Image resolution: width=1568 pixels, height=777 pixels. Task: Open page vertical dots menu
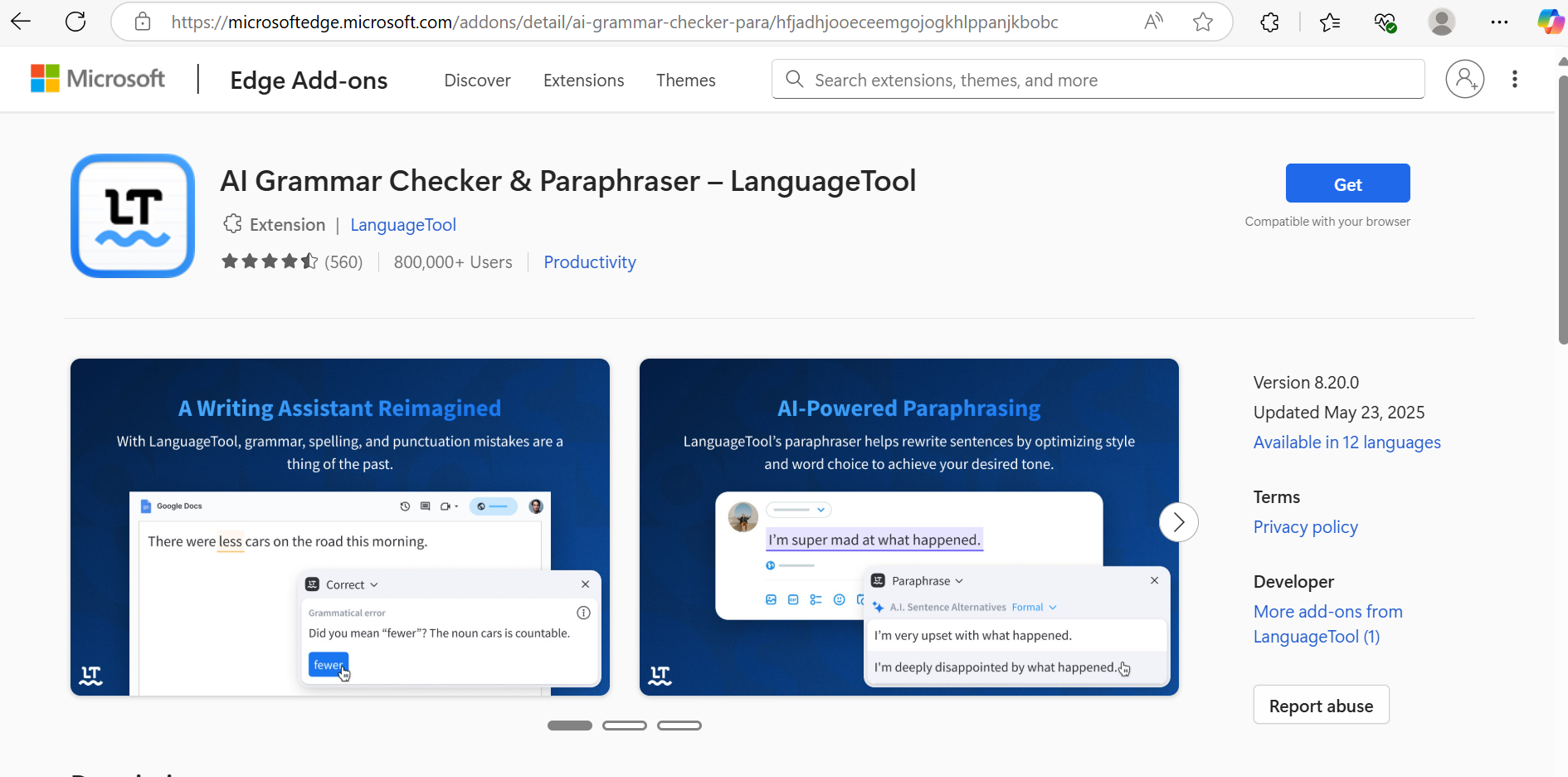[1515, 79]
